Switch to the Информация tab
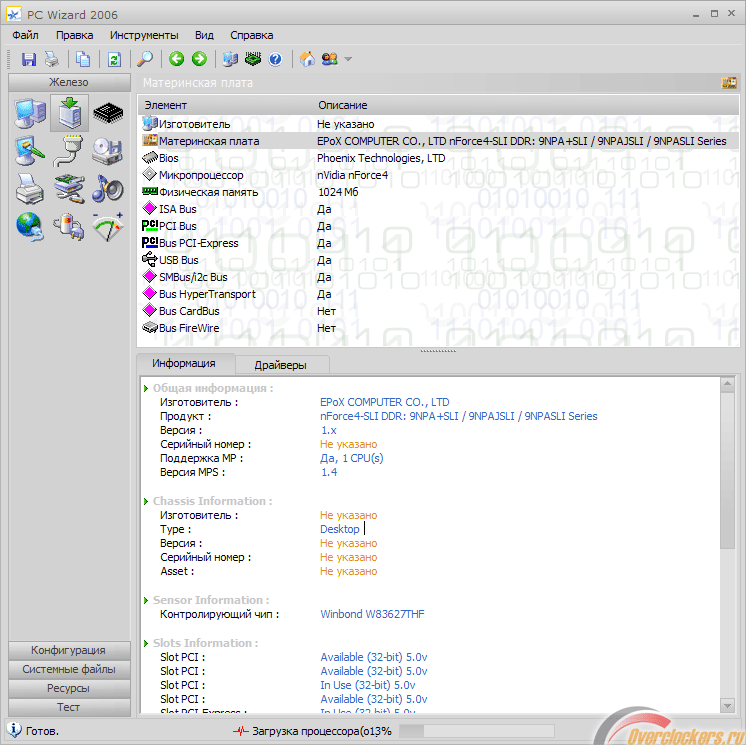 pyautogui.click(x=184, y=363)
